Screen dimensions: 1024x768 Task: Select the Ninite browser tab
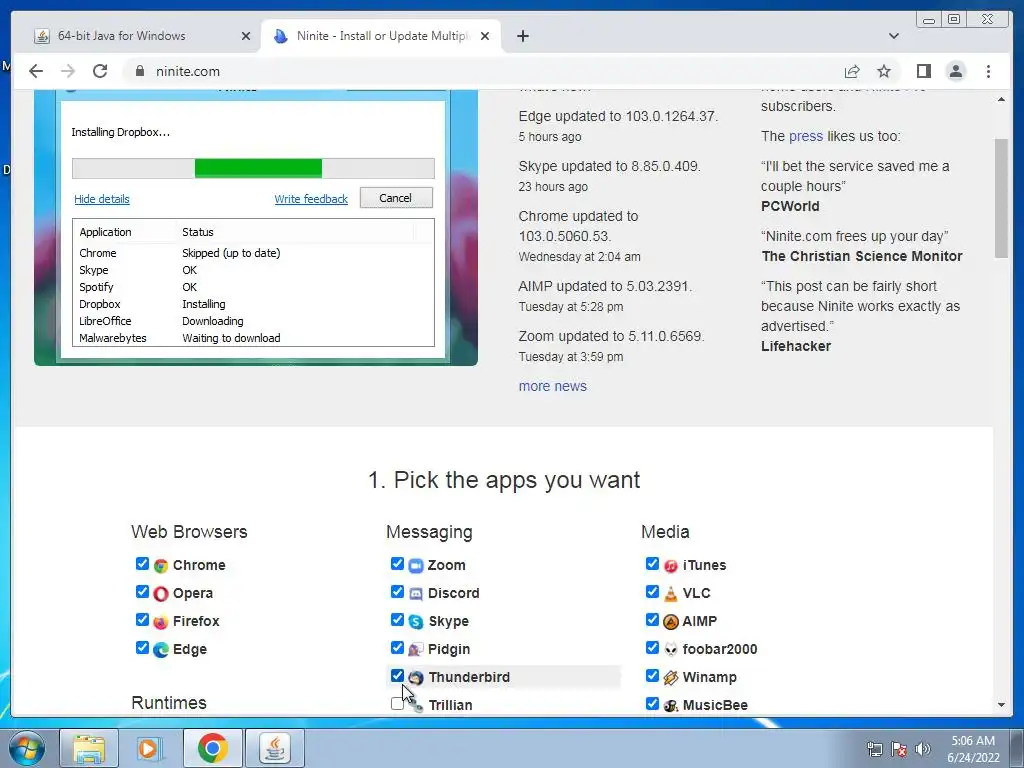(382, 36)
